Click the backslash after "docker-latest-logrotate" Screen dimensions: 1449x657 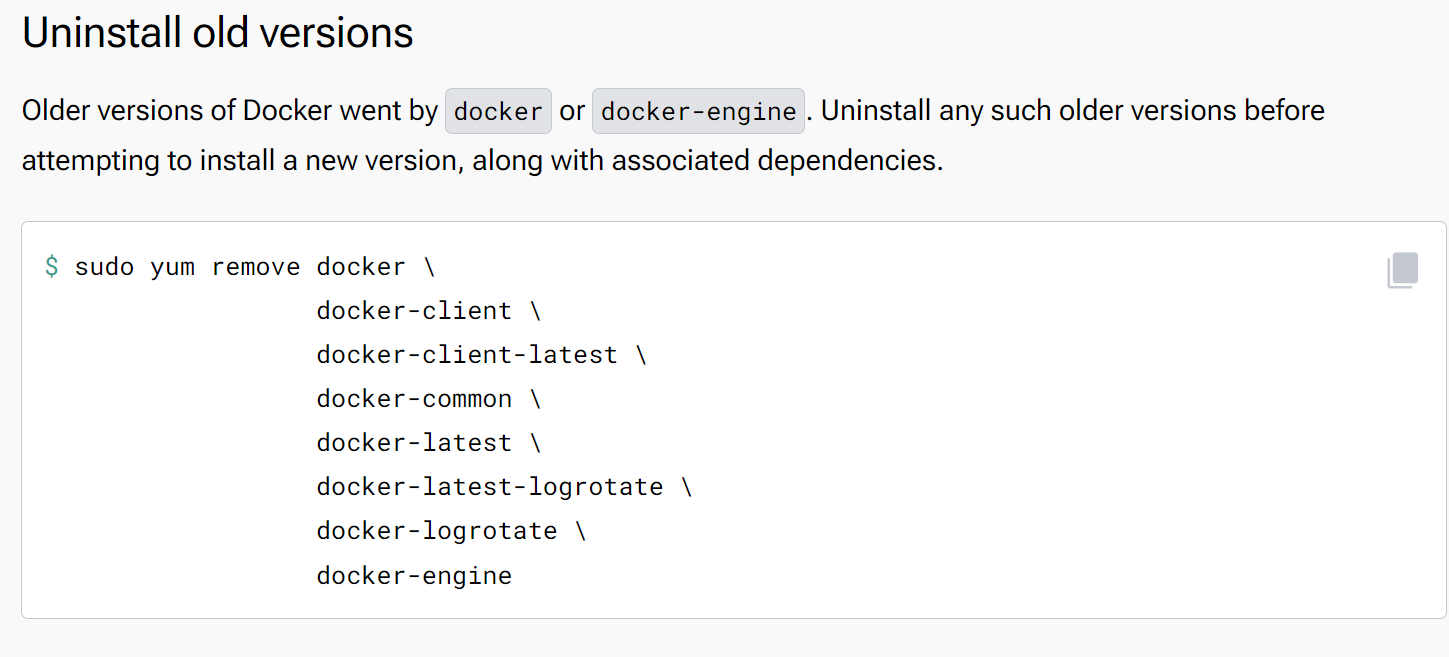coord(686,487)
